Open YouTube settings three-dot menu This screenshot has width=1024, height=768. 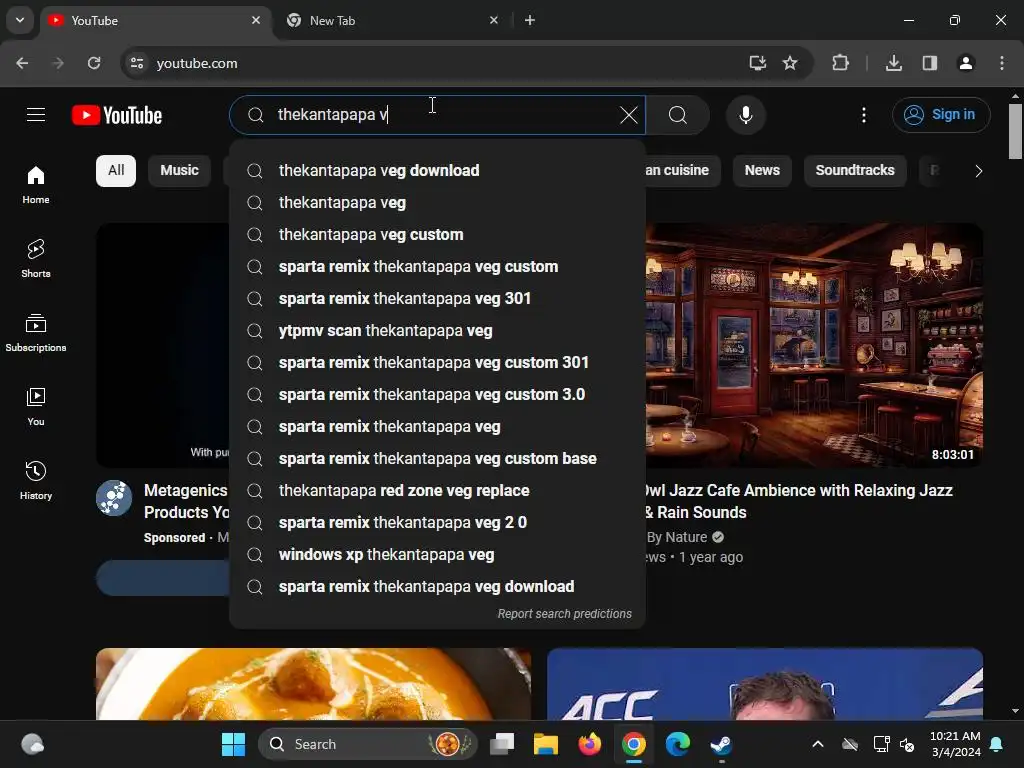[864, 115]
